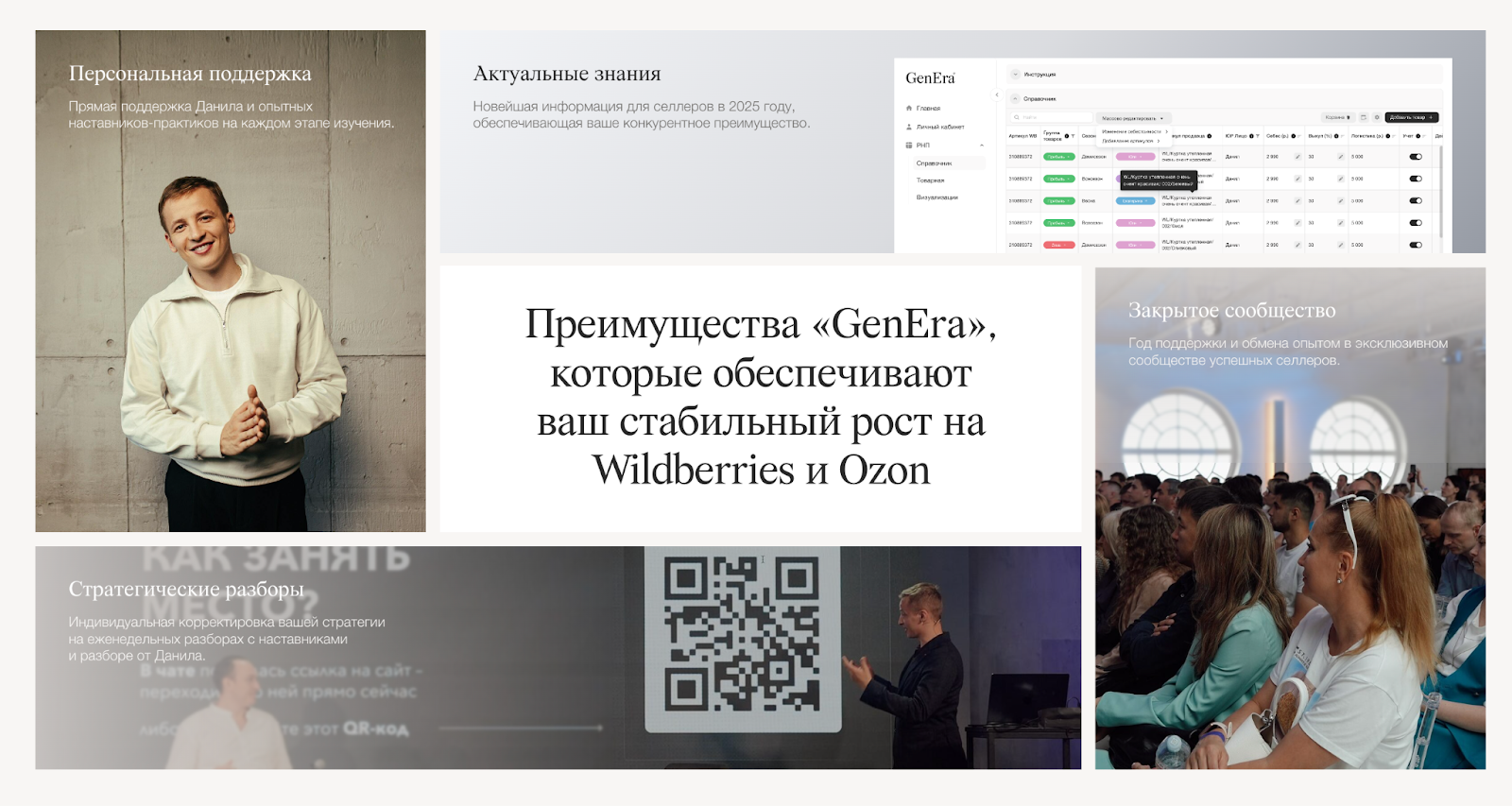Click the calendar icon beside РНП
The image size is (1512, 806).
tap(909, 145)
